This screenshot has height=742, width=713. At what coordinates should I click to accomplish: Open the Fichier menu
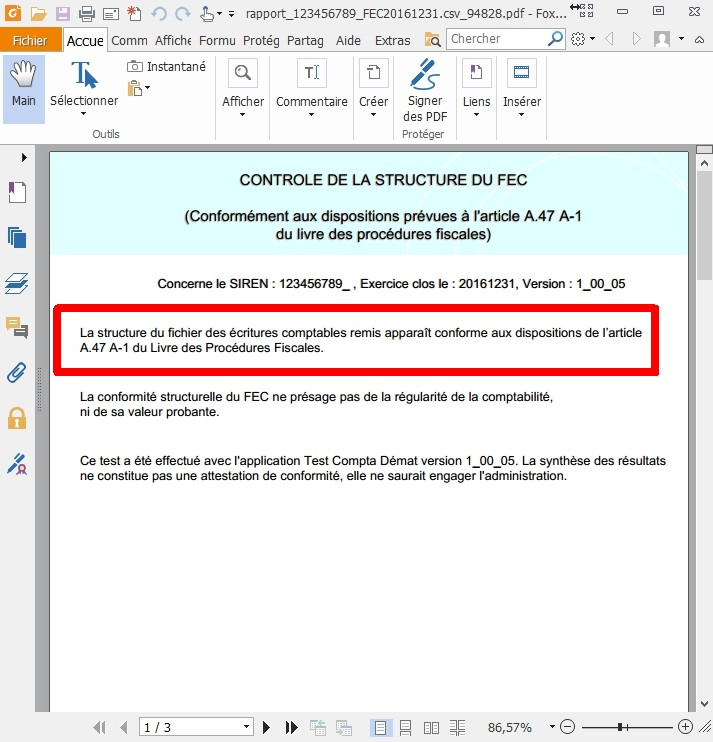point(30,41)
